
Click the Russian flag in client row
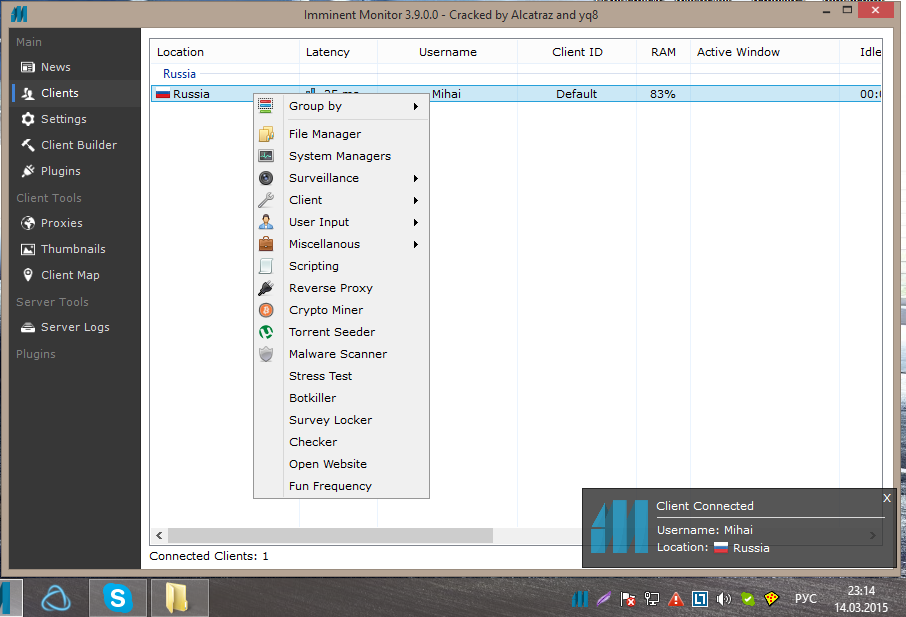(163, 94)
